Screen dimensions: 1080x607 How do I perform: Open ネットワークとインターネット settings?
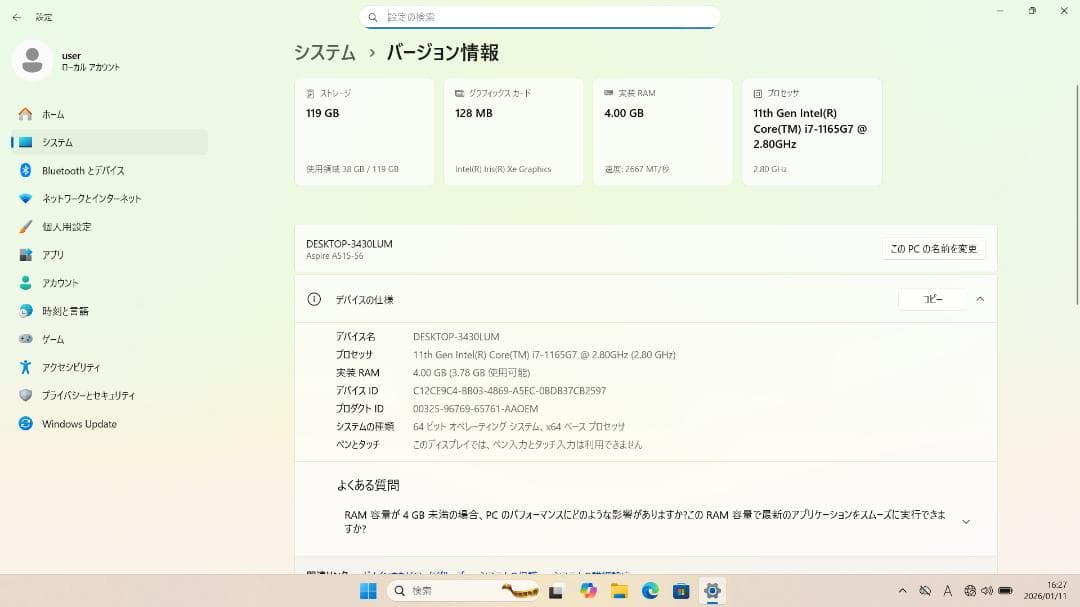(90, 198)
